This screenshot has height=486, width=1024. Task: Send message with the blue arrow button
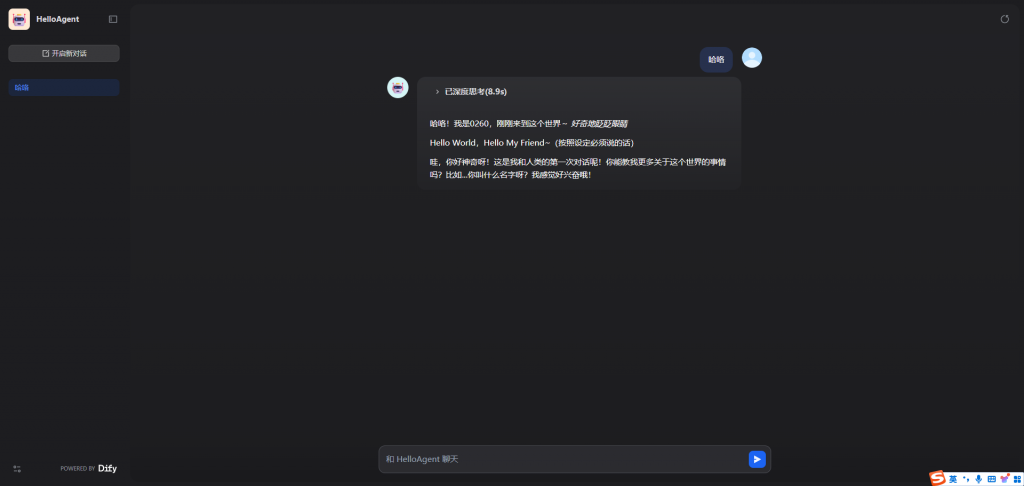click(757, 459)
